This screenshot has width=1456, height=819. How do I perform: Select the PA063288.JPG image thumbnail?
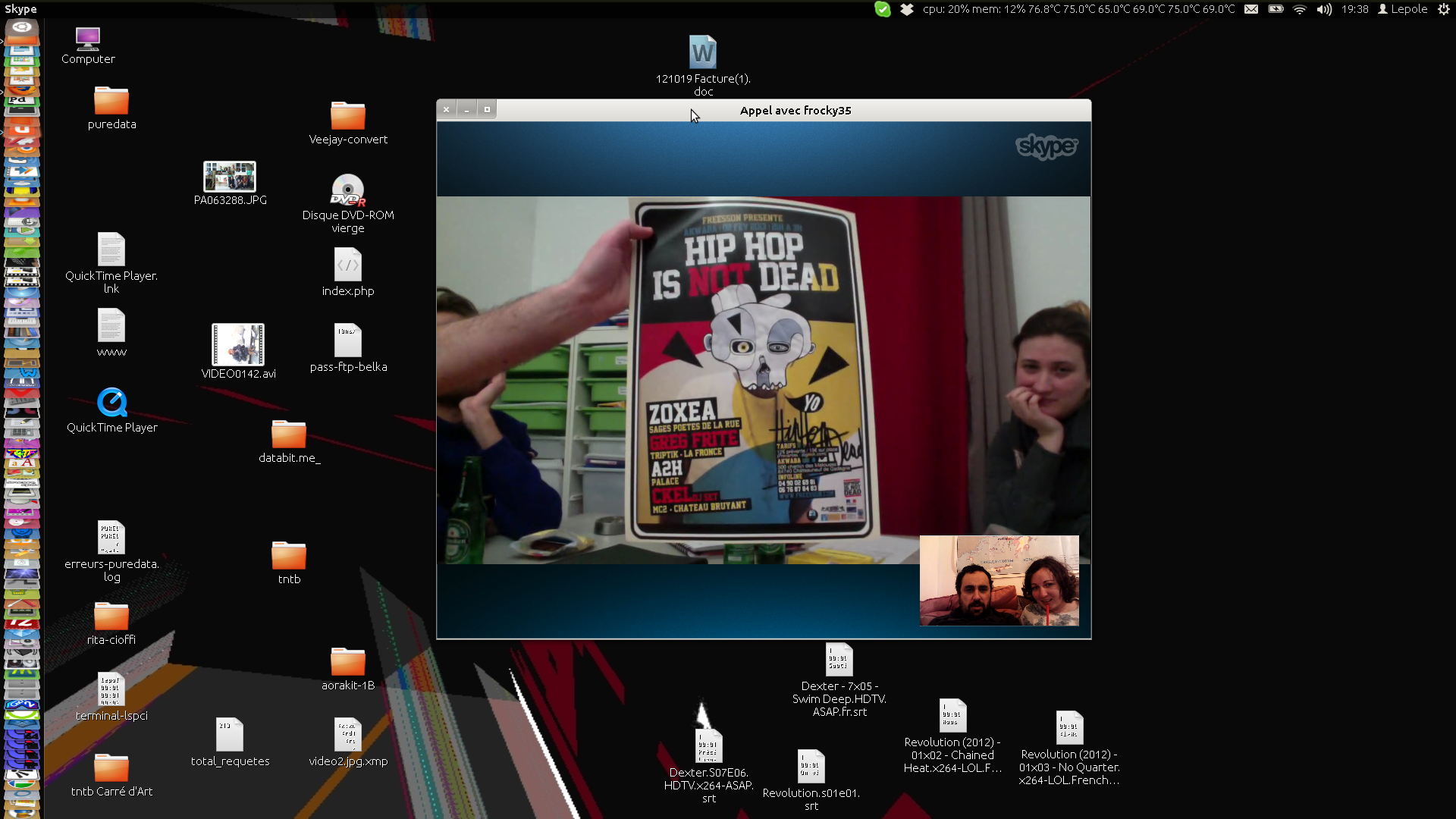point(230,177)
